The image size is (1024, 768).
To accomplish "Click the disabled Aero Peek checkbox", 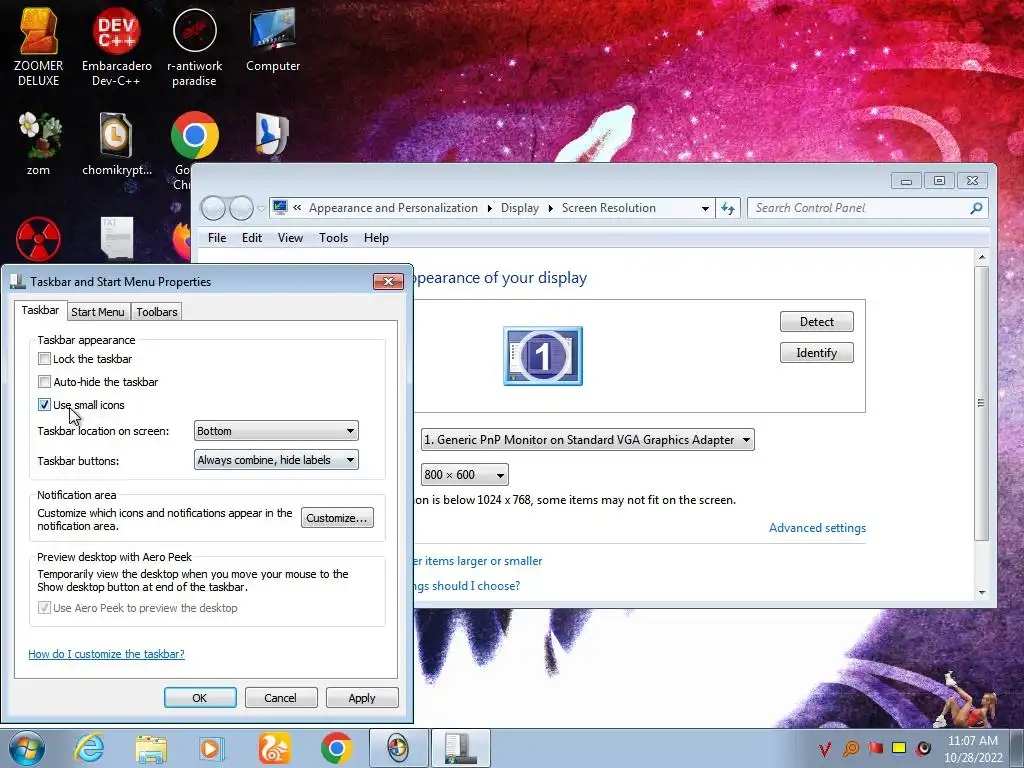I will (x=44, y=607).
